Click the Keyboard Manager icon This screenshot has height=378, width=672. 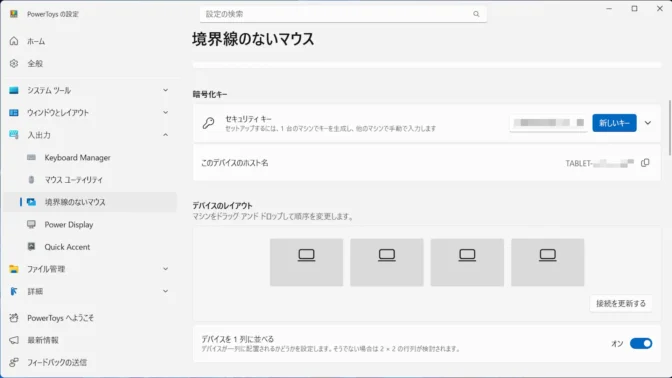point(31,157)
